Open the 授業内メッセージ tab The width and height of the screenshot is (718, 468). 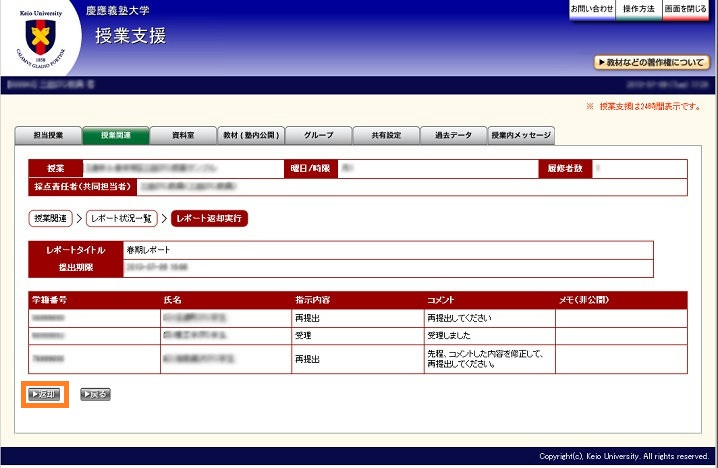(520, 135)
